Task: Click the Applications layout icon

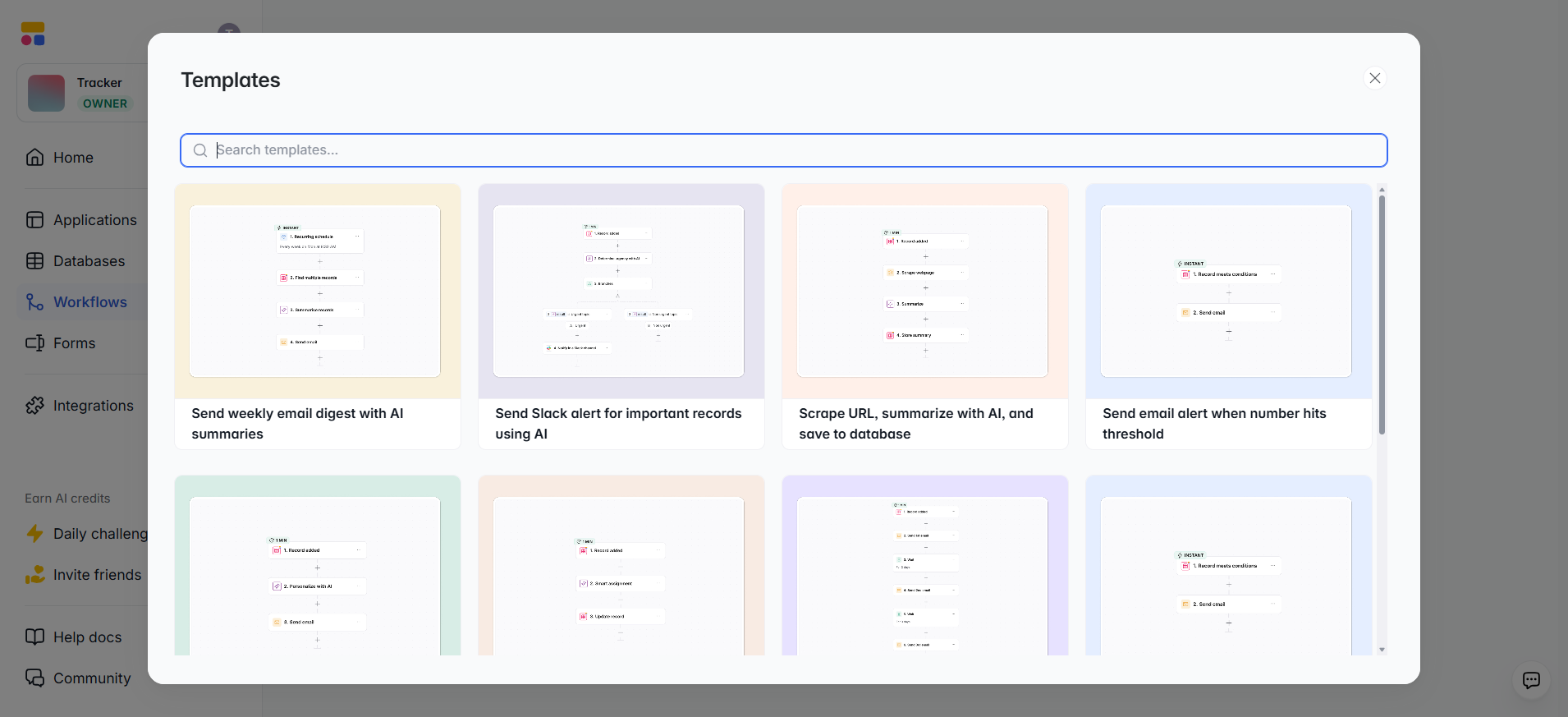Action: point(34,220)
